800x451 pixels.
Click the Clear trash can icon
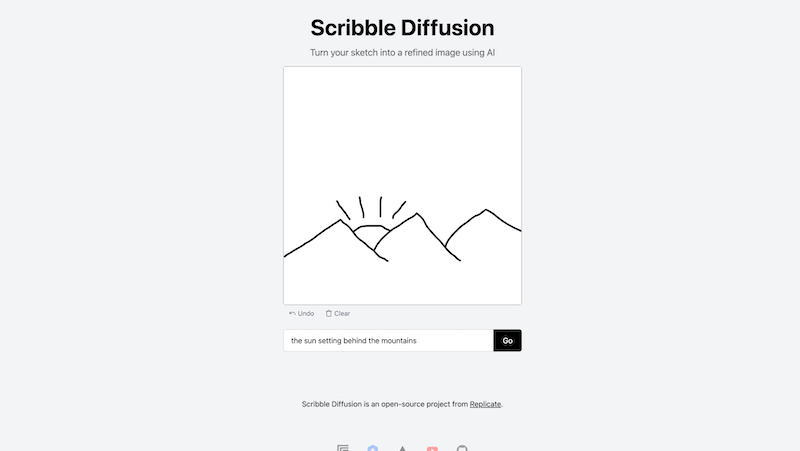point(328,314)
